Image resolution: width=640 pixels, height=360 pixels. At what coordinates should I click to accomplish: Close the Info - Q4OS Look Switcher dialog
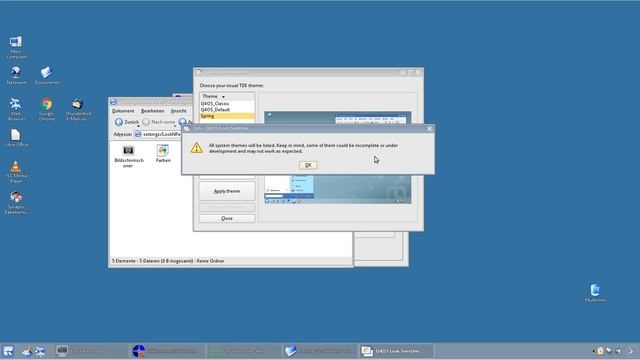429,129
